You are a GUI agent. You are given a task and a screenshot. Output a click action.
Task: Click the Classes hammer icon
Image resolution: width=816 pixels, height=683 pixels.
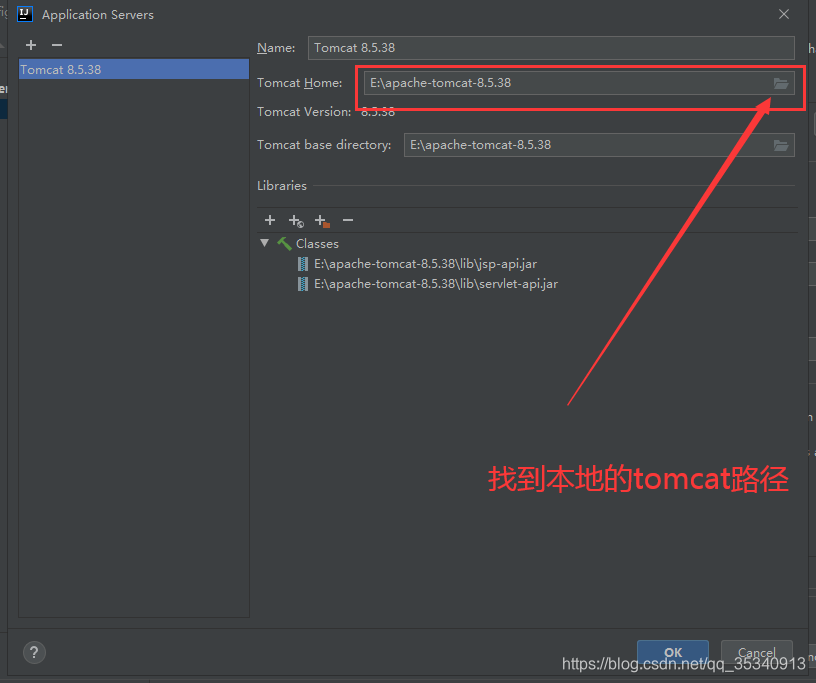click(284, 244)
